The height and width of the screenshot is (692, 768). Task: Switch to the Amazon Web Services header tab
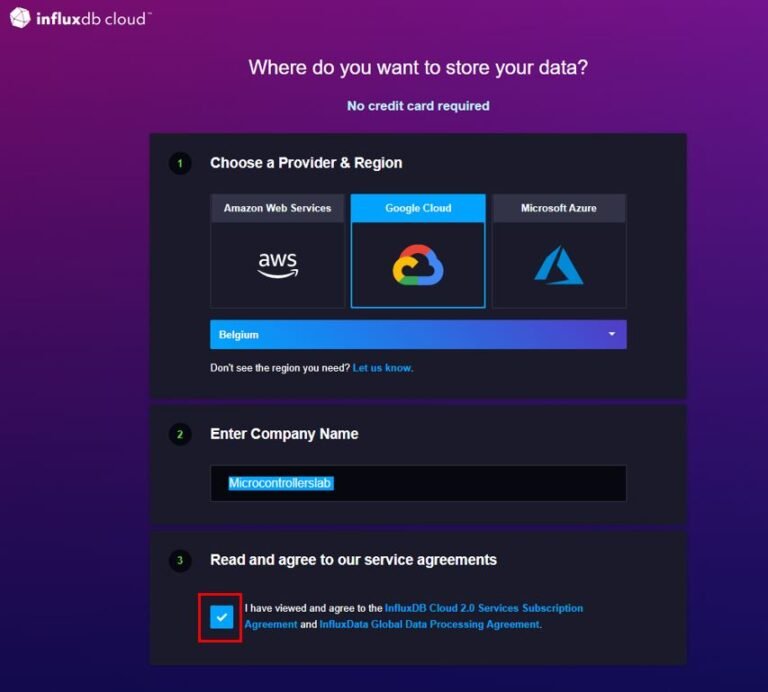pyautogui.click(x=277, y=208)
